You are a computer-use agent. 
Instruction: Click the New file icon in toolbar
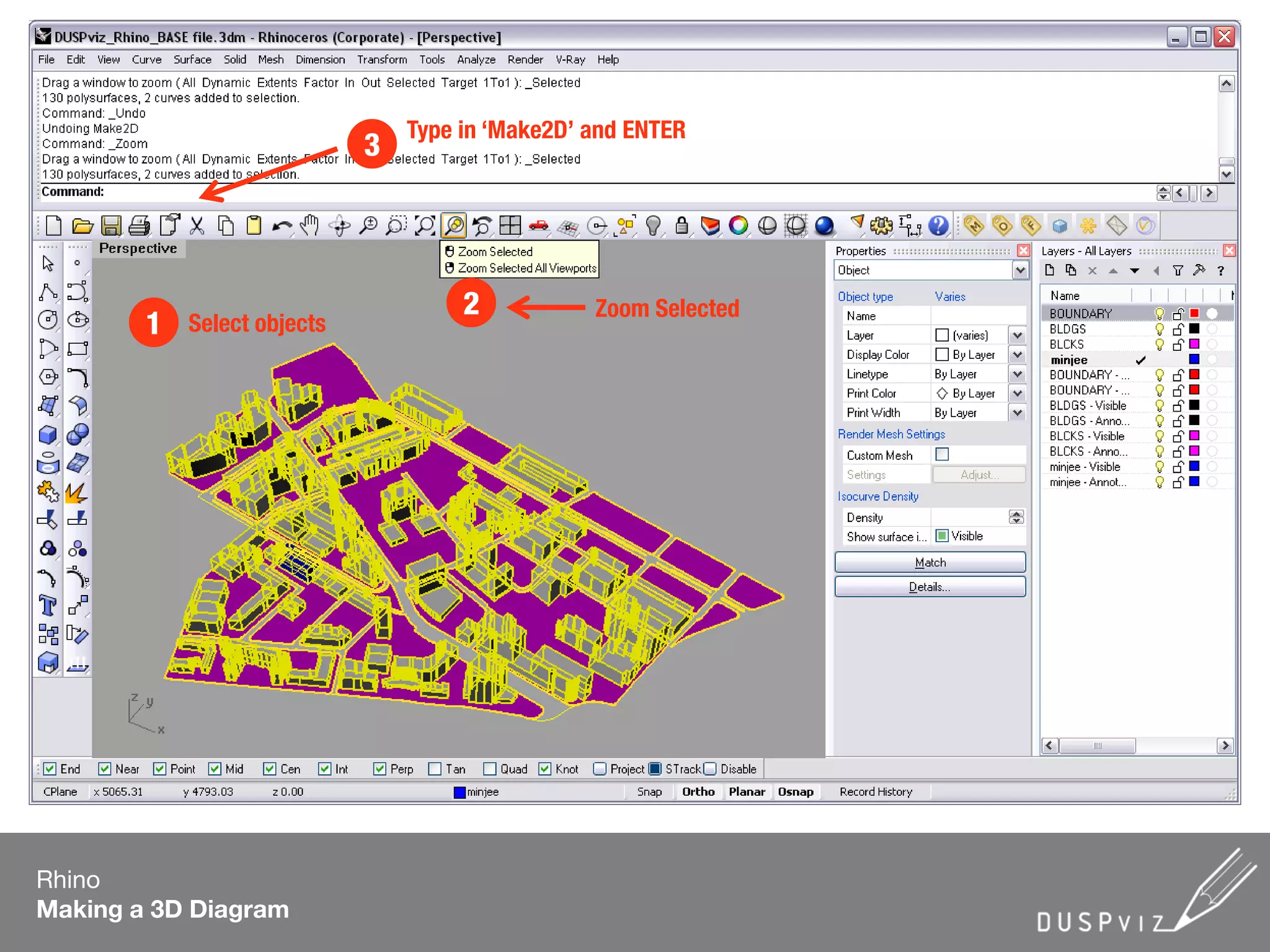54,226
